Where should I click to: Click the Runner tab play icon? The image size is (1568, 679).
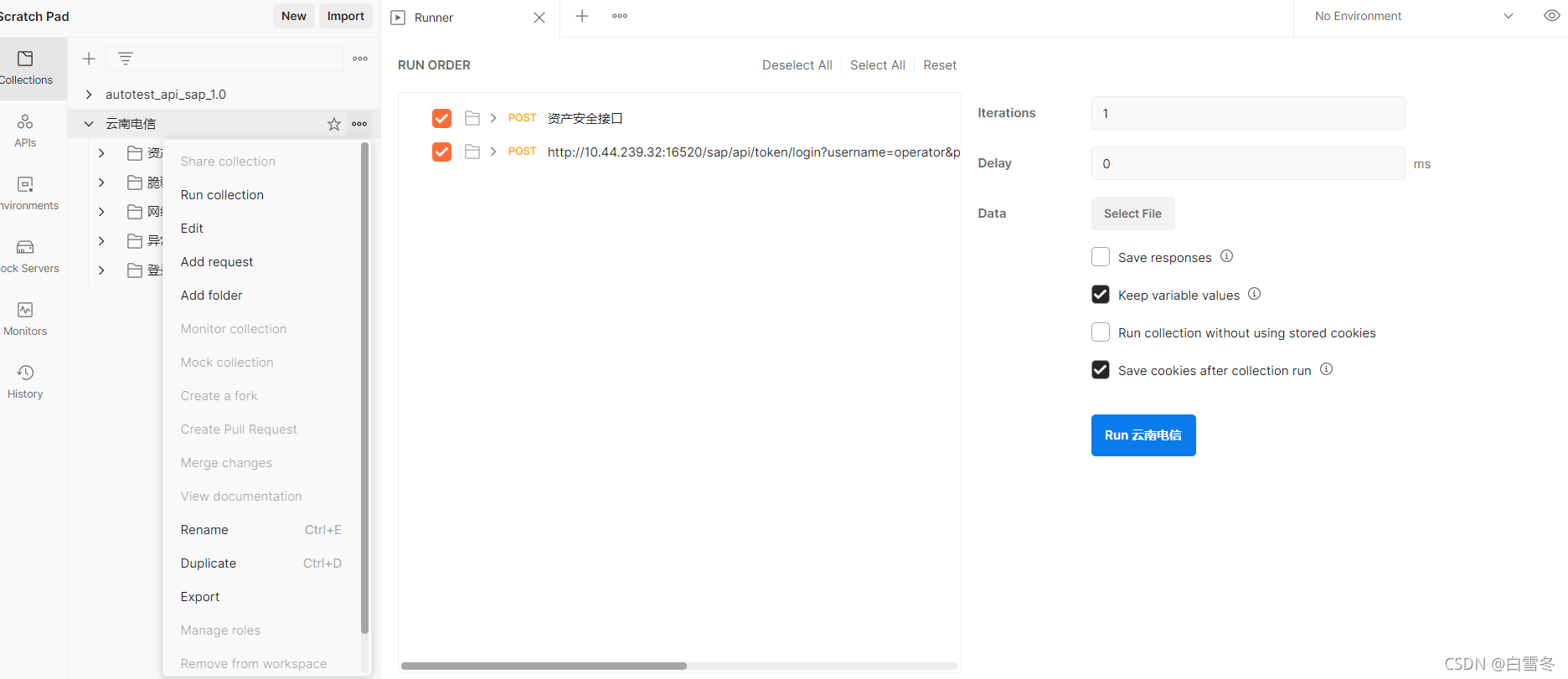pos(399,18)
